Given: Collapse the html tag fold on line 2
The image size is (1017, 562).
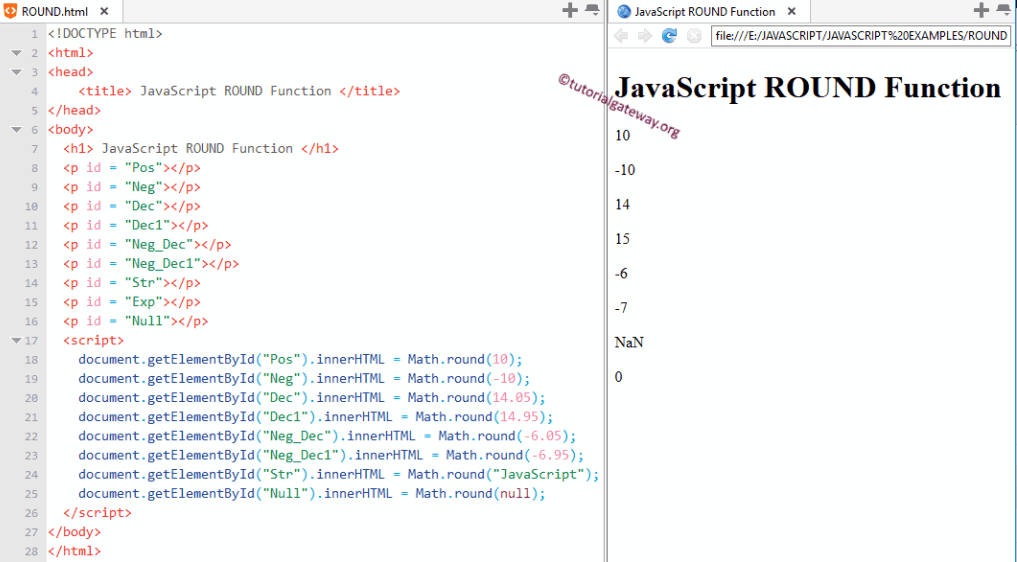Looking at the screenshot, I should (x=16, y=53).
